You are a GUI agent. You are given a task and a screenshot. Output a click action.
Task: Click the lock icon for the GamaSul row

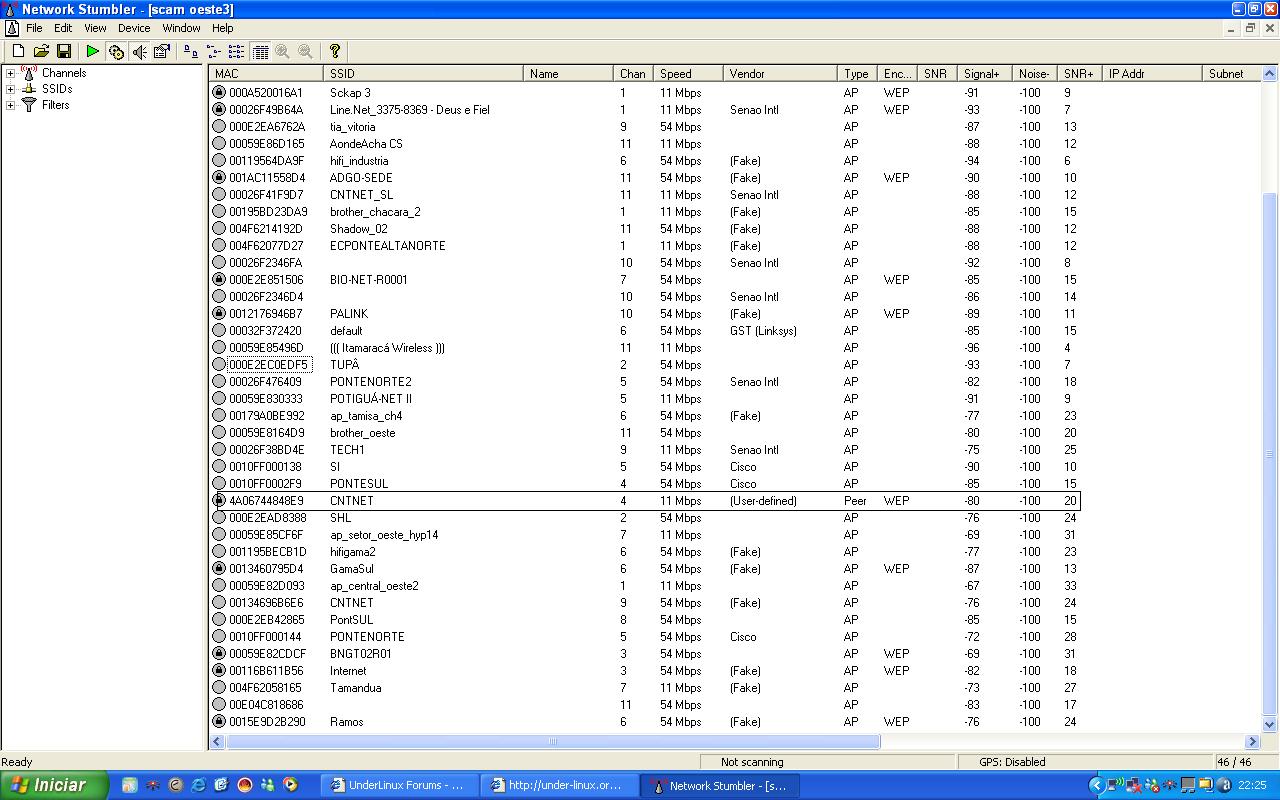(219, 569)
